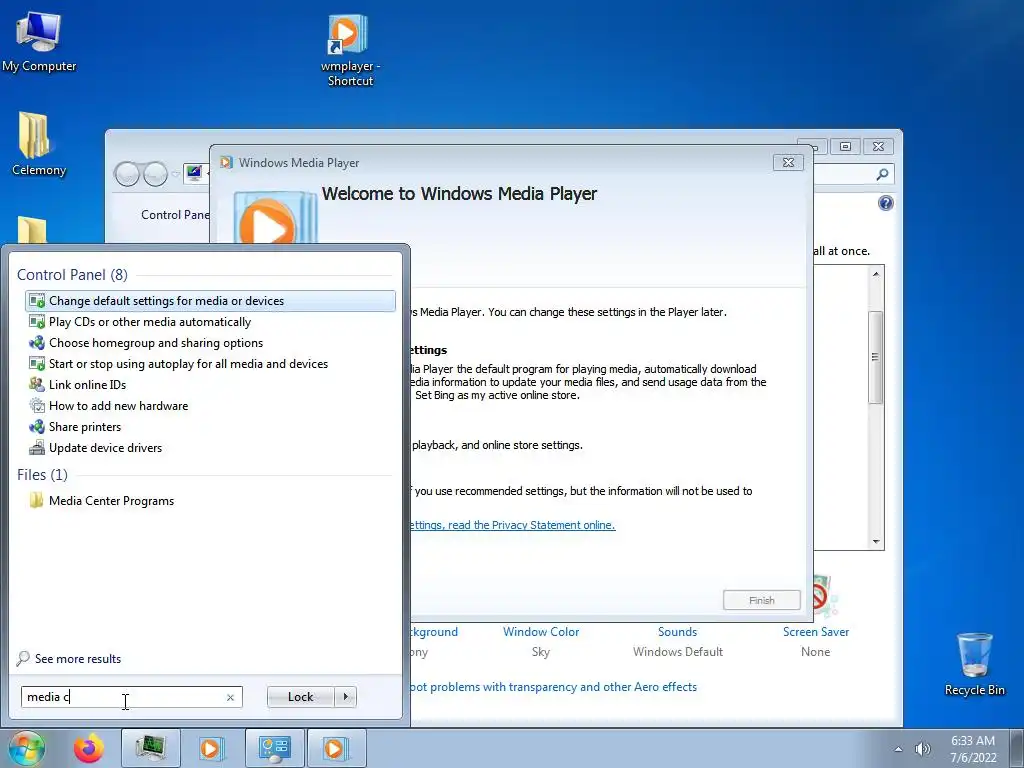
Task: Click the autoplay icon beside Change default settings
Action: coord(37,301)
